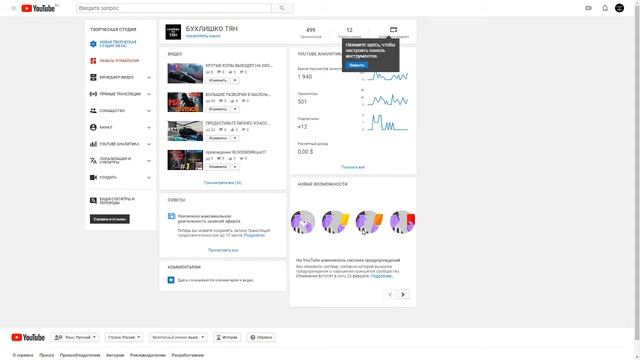This screenshot has height=360, width=640.
Task: Click Изменить button for БОЛЬШИЕ РАЗБОРКИ video
Action: pyautogui.click(x=218, y=109)
